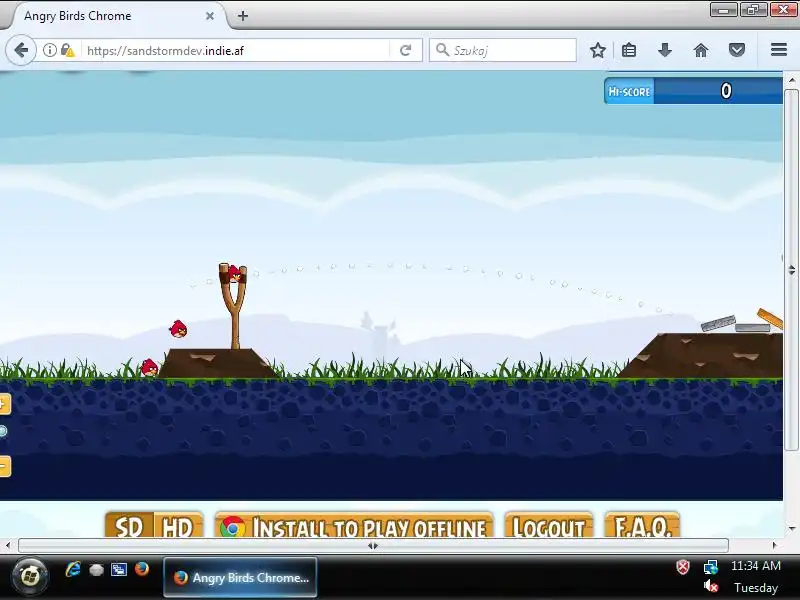Click the Pocket save icon
This screenshot has width=800, height=600.
737,50
